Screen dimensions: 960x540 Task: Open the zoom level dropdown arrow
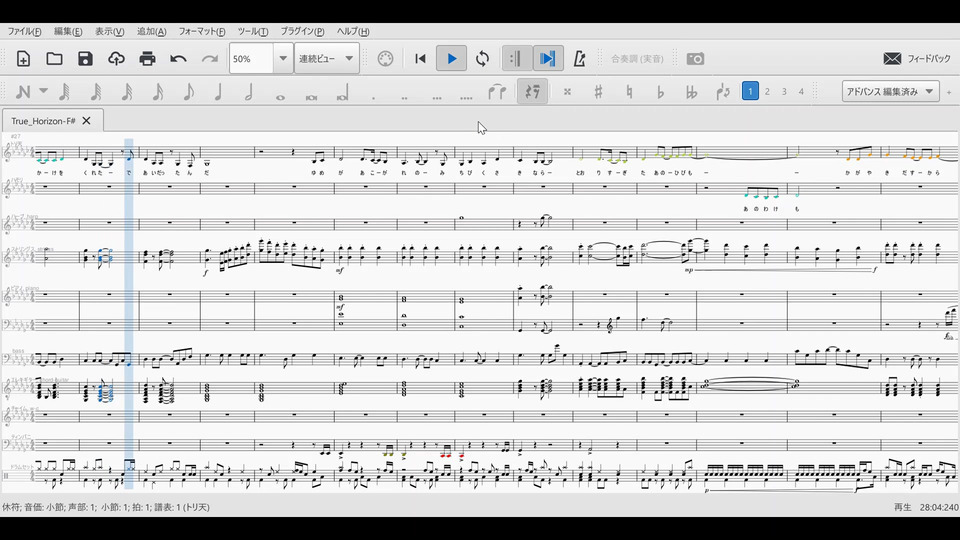[x=283, y=59]
